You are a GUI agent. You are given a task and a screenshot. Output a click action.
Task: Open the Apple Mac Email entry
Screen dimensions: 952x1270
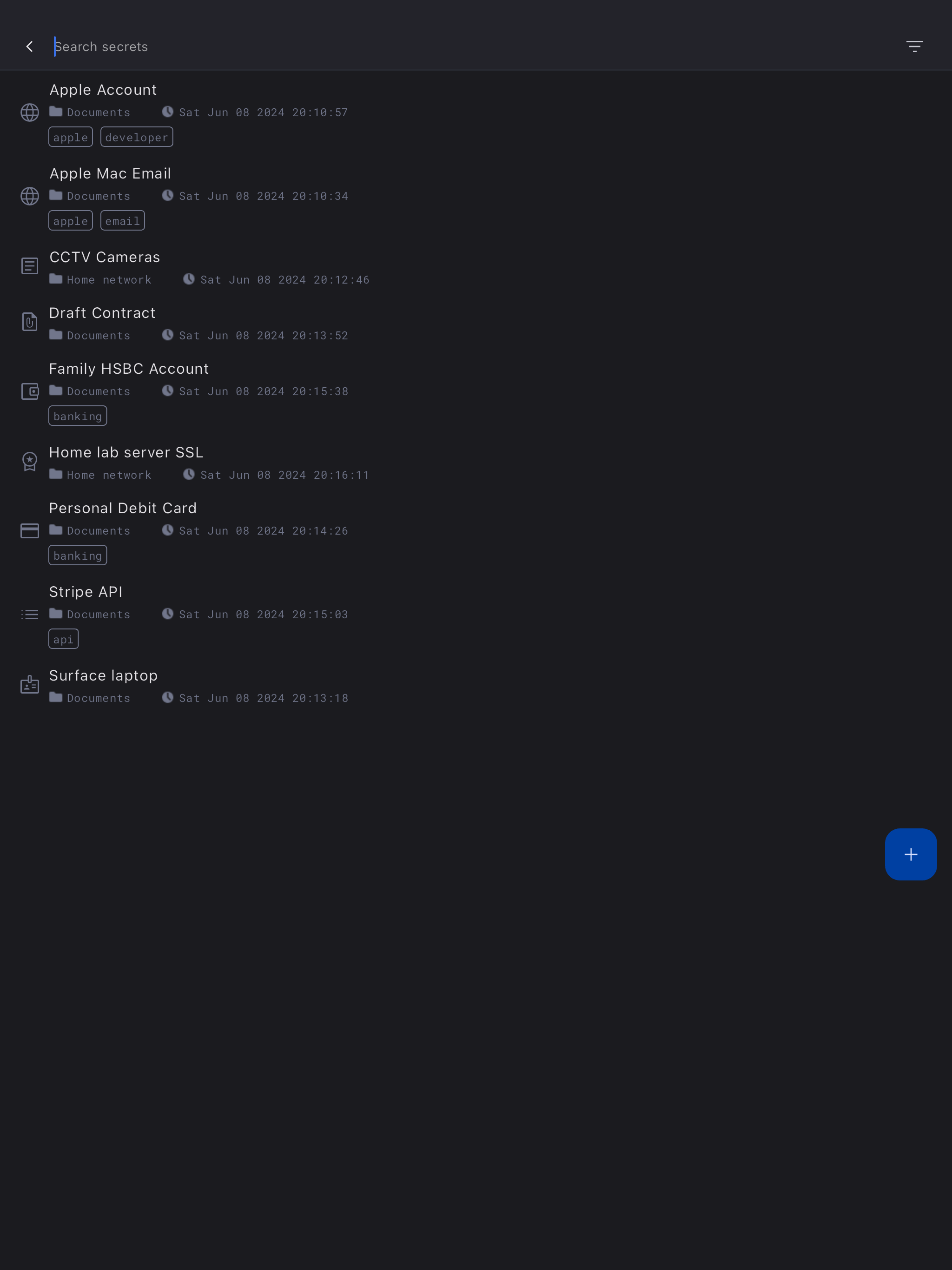(x=476, y=197)
